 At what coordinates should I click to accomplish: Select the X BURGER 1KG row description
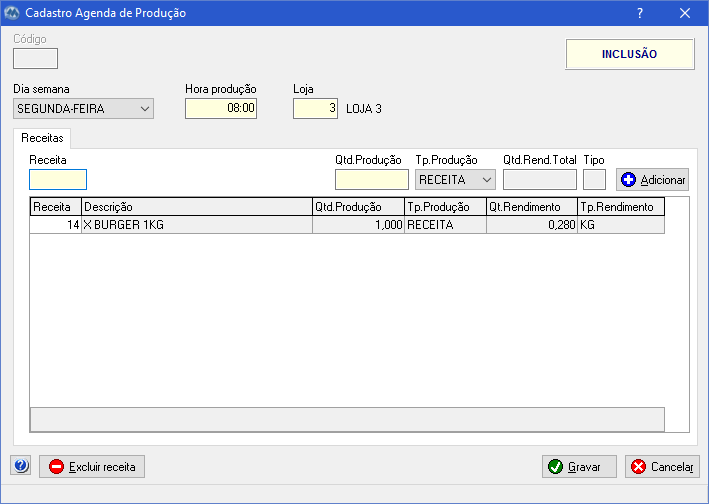point(197,225)
